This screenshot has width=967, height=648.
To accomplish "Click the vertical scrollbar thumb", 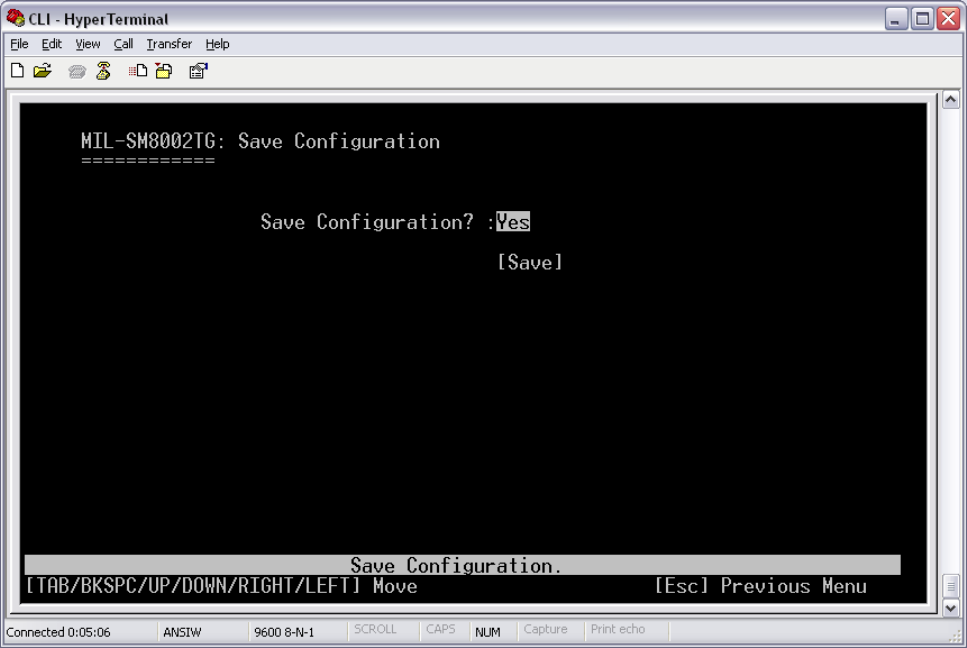I will (950, 586).
